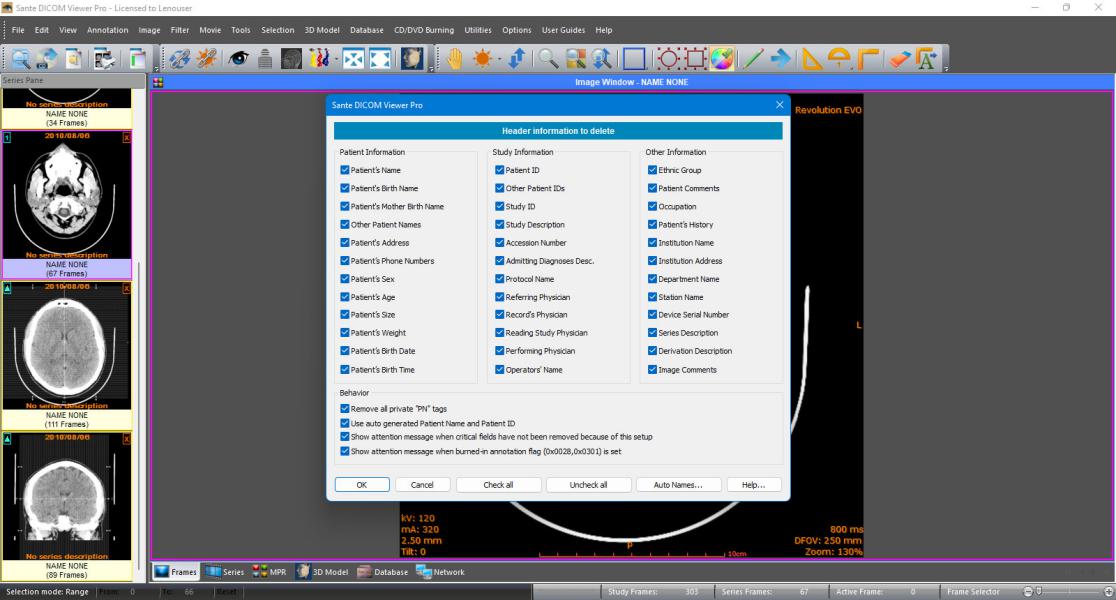Uncheck the Patient's Name checkbox

(x=344, y=170)
